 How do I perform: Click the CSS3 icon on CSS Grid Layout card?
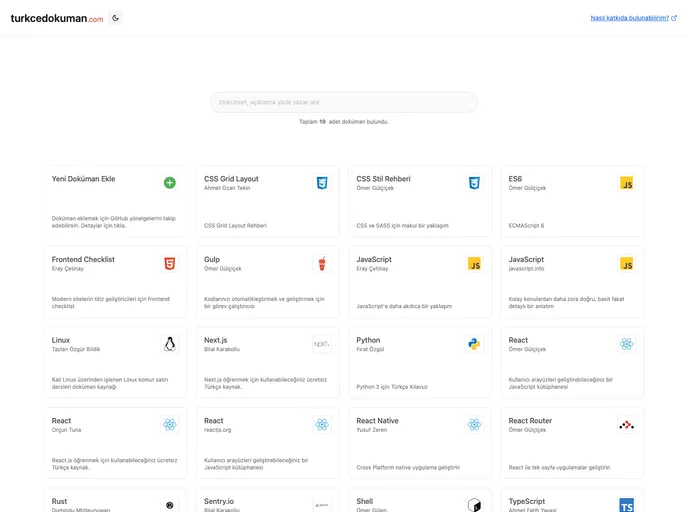click(322, 183)
